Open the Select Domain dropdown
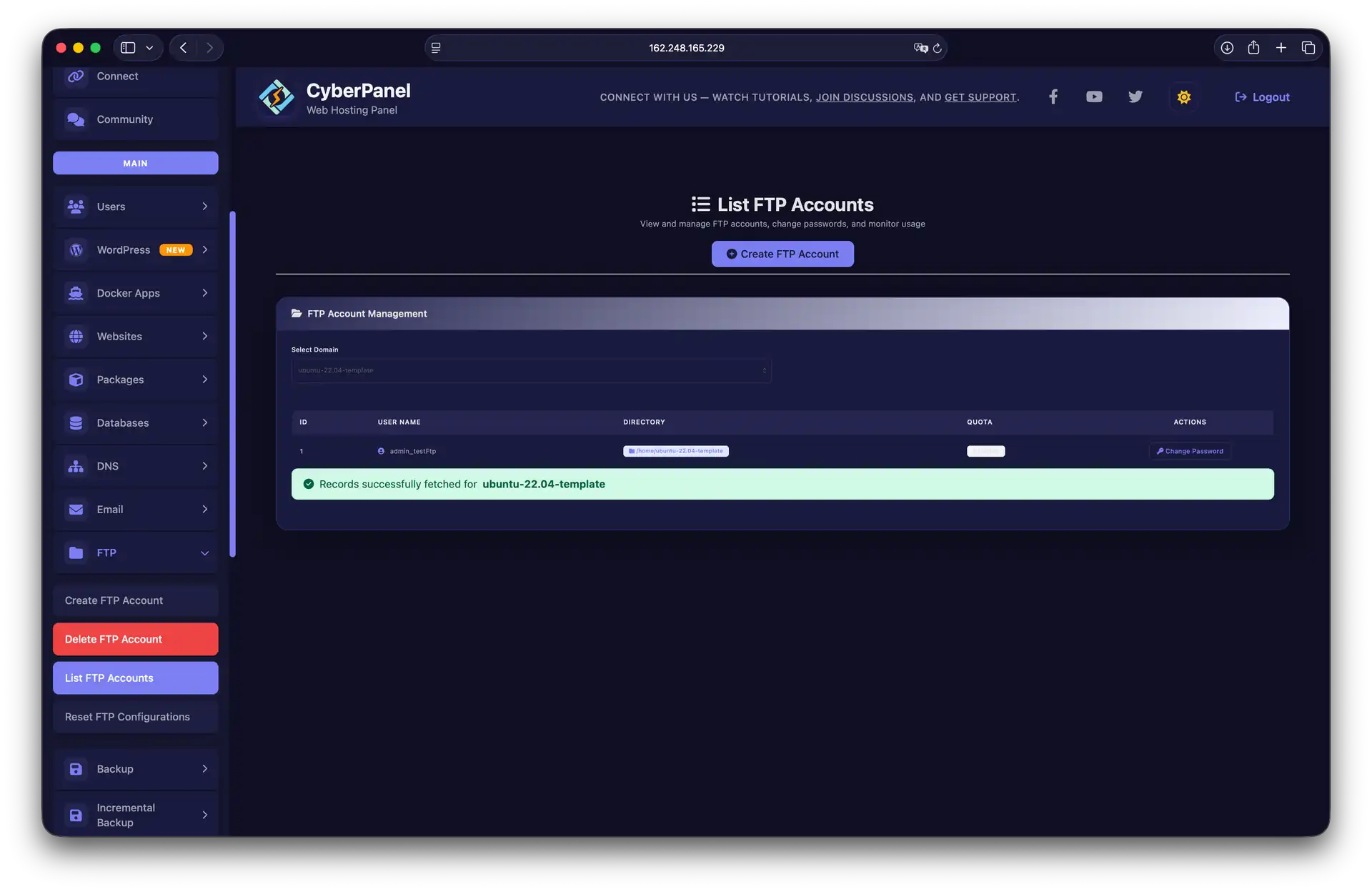1372x892 pixels. tap(532, 370)
